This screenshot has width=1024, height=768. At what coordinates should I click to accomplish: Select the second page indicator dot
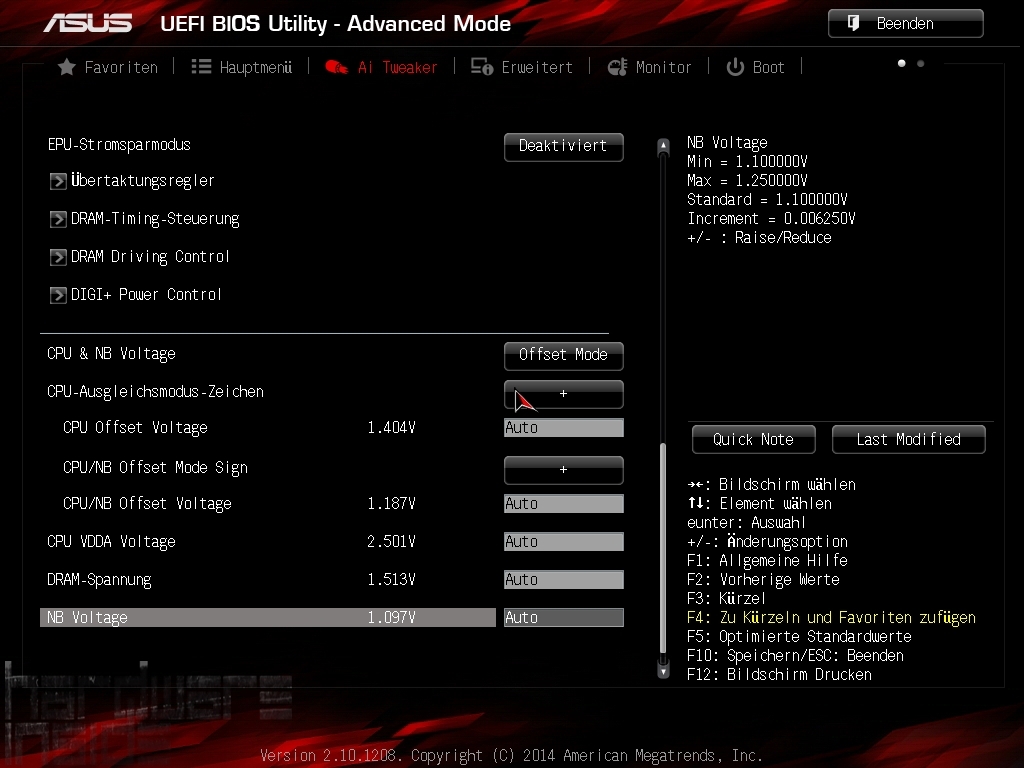pos(921,63)
